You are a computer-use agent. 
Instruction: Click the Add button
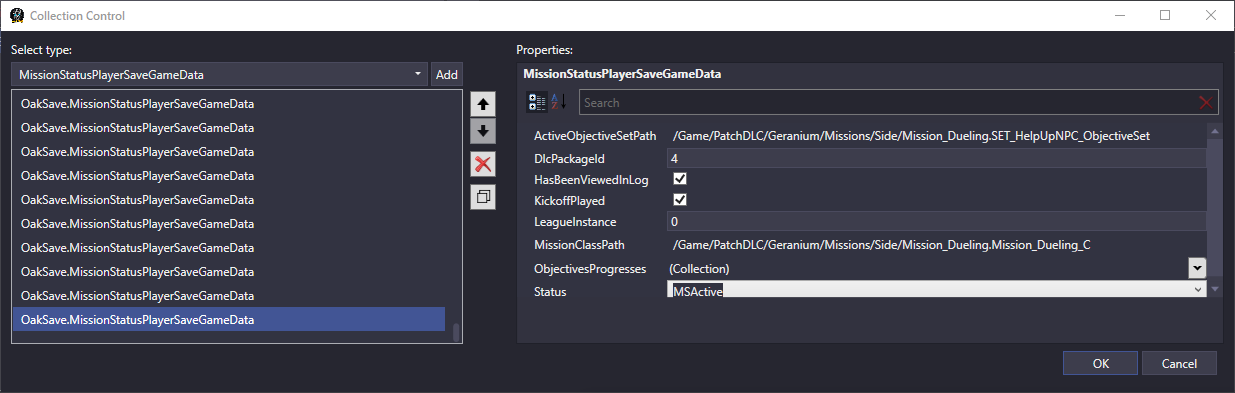[446, 74]
